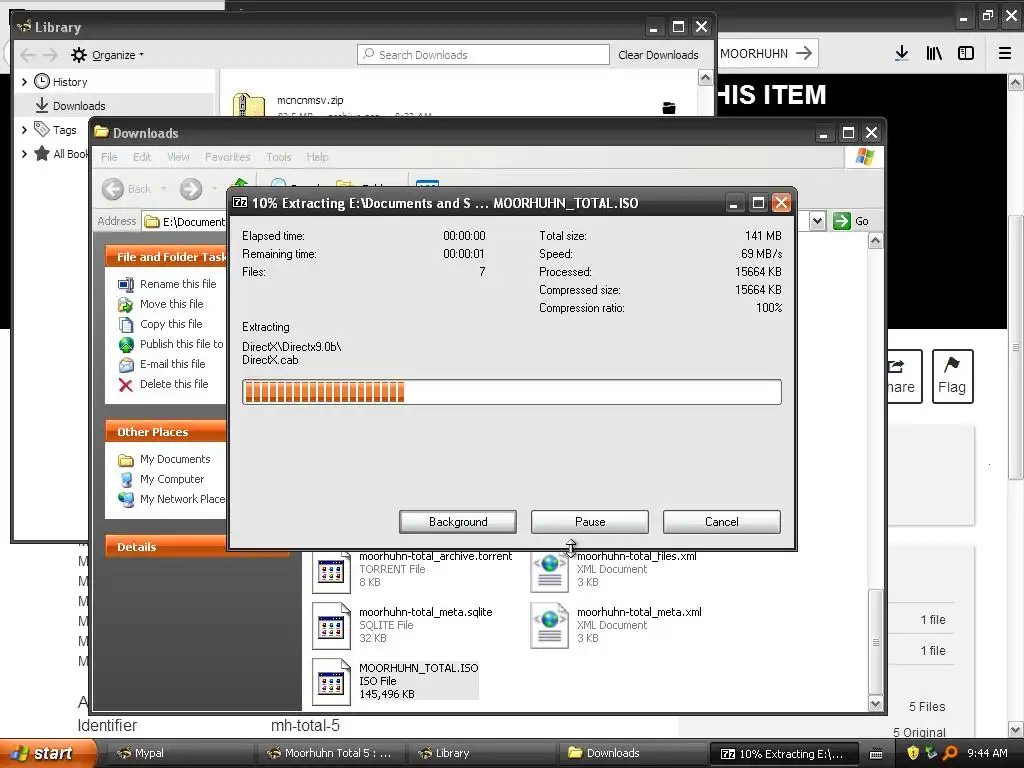Click Copy this file task
The width and height of the screenshot is (1024, 768).
[x=170, y=324]
